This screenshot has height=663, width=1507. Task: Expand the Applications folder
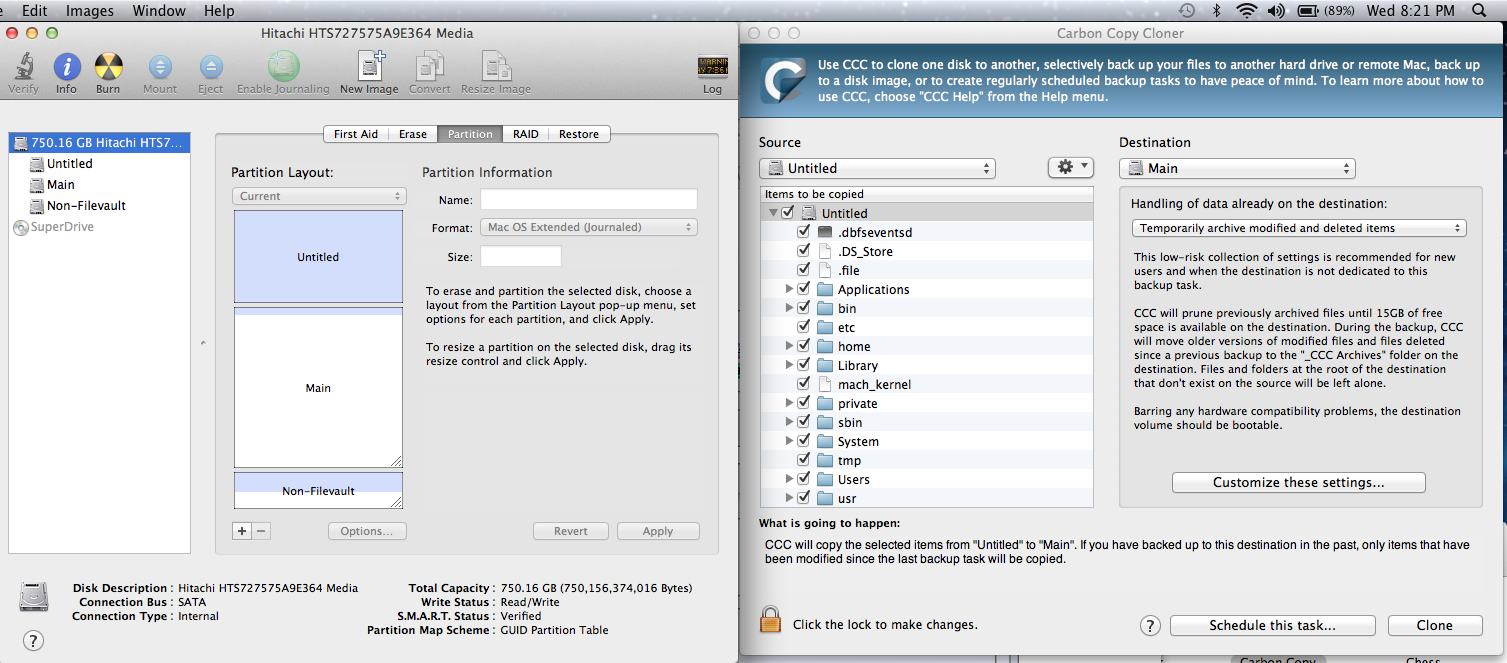[x=789, y=289]
